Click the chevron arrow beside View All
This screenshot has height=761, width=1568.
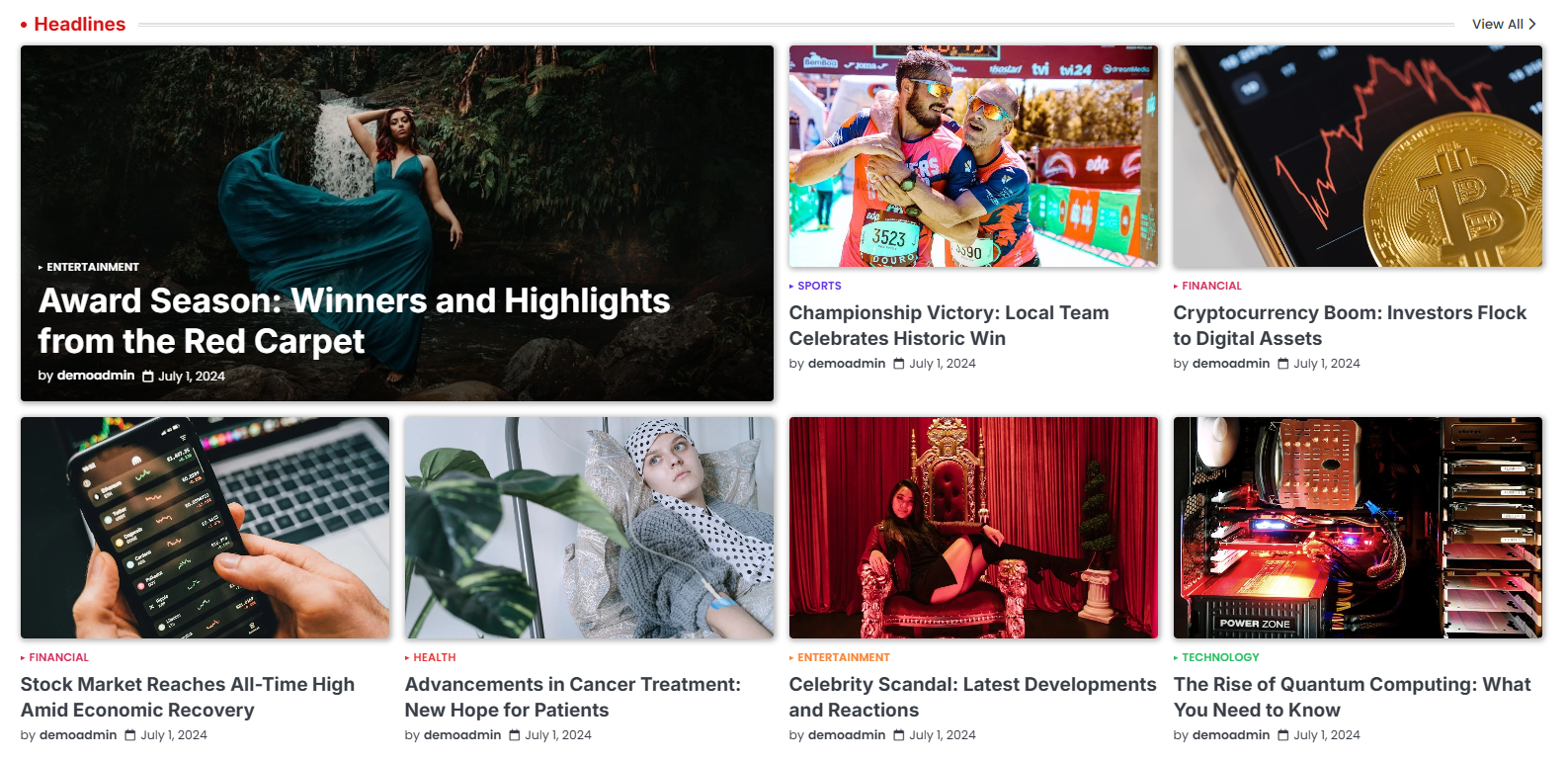point(1532,24)
